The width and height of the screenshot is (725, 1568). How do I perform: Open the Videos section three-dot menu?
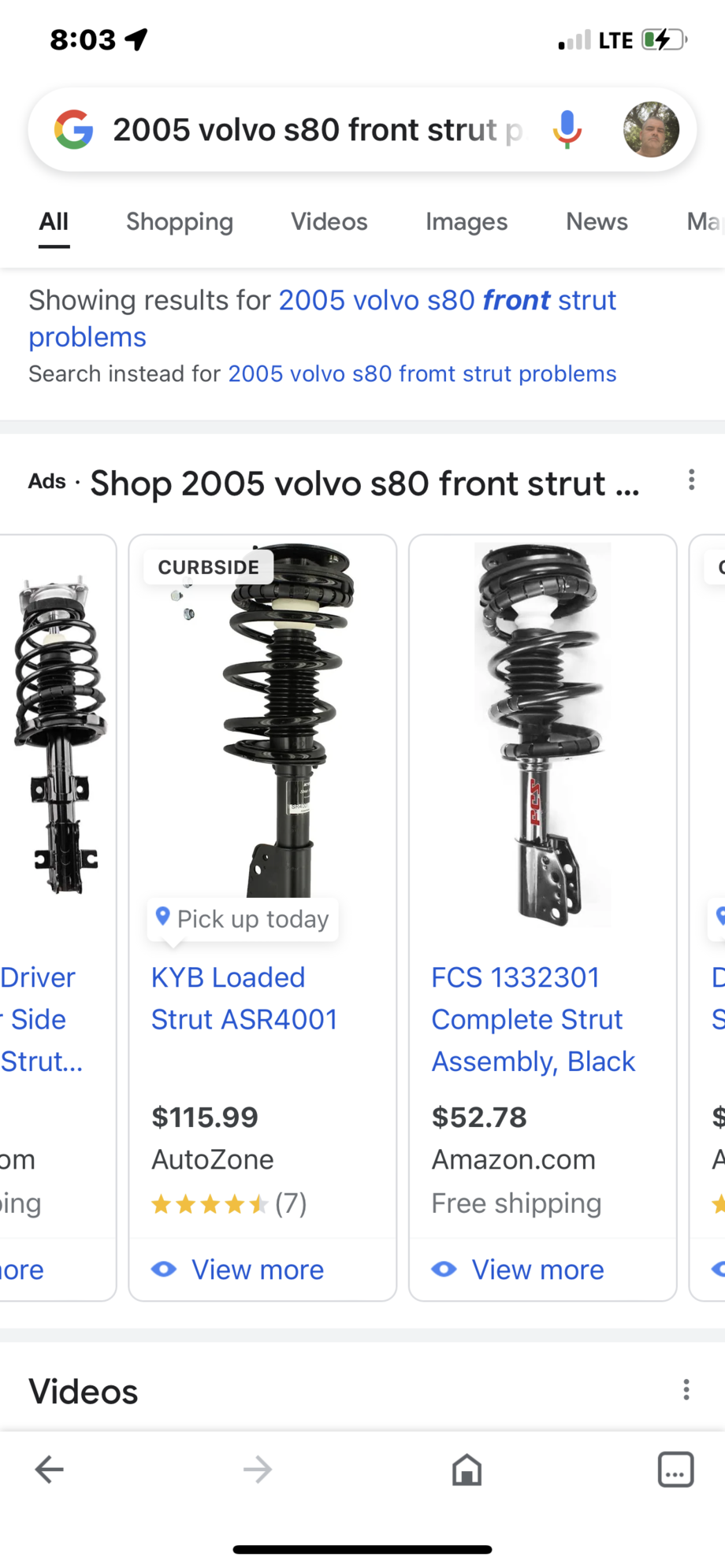pyautogui.click(x=686, y=1389)
